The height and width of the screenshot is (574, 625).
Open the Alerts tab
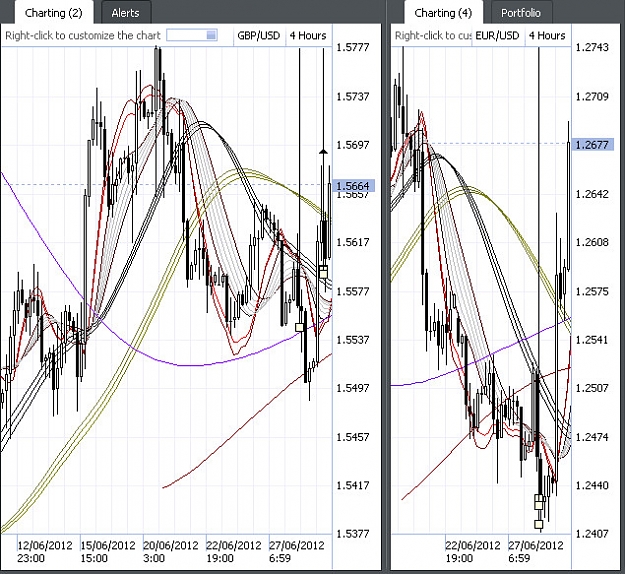tap(126, 13)
